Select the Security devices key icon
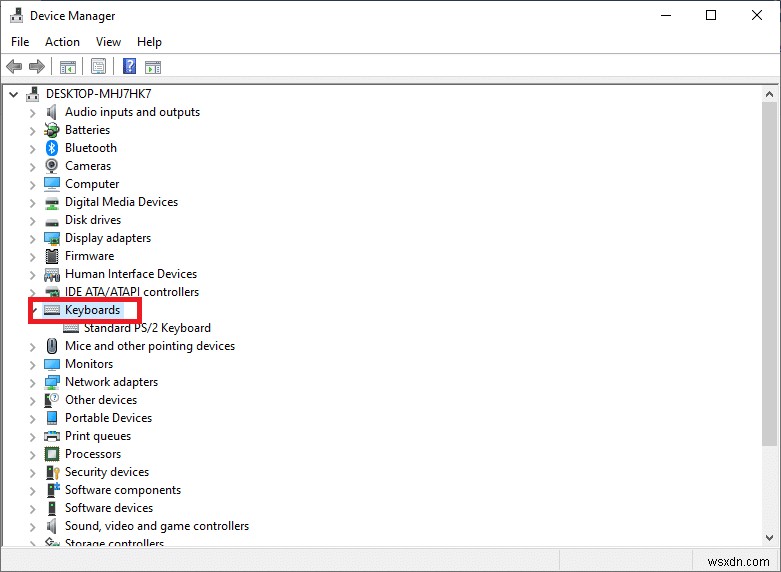Screen dimensions: 781x572 tap(52, 472)
